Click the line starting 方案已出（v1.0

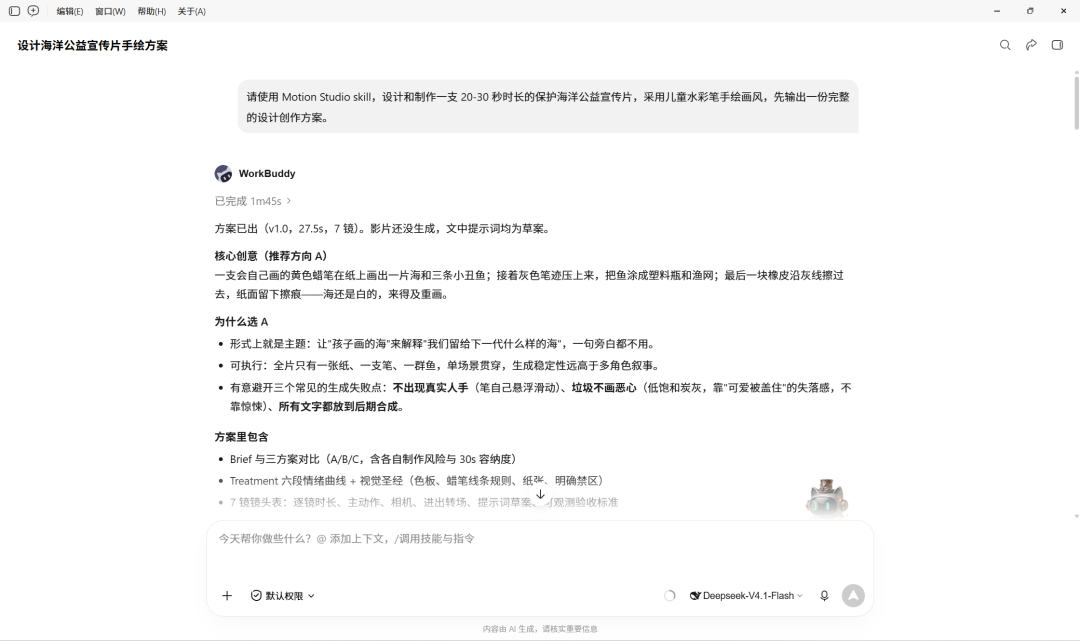[384, 229]
